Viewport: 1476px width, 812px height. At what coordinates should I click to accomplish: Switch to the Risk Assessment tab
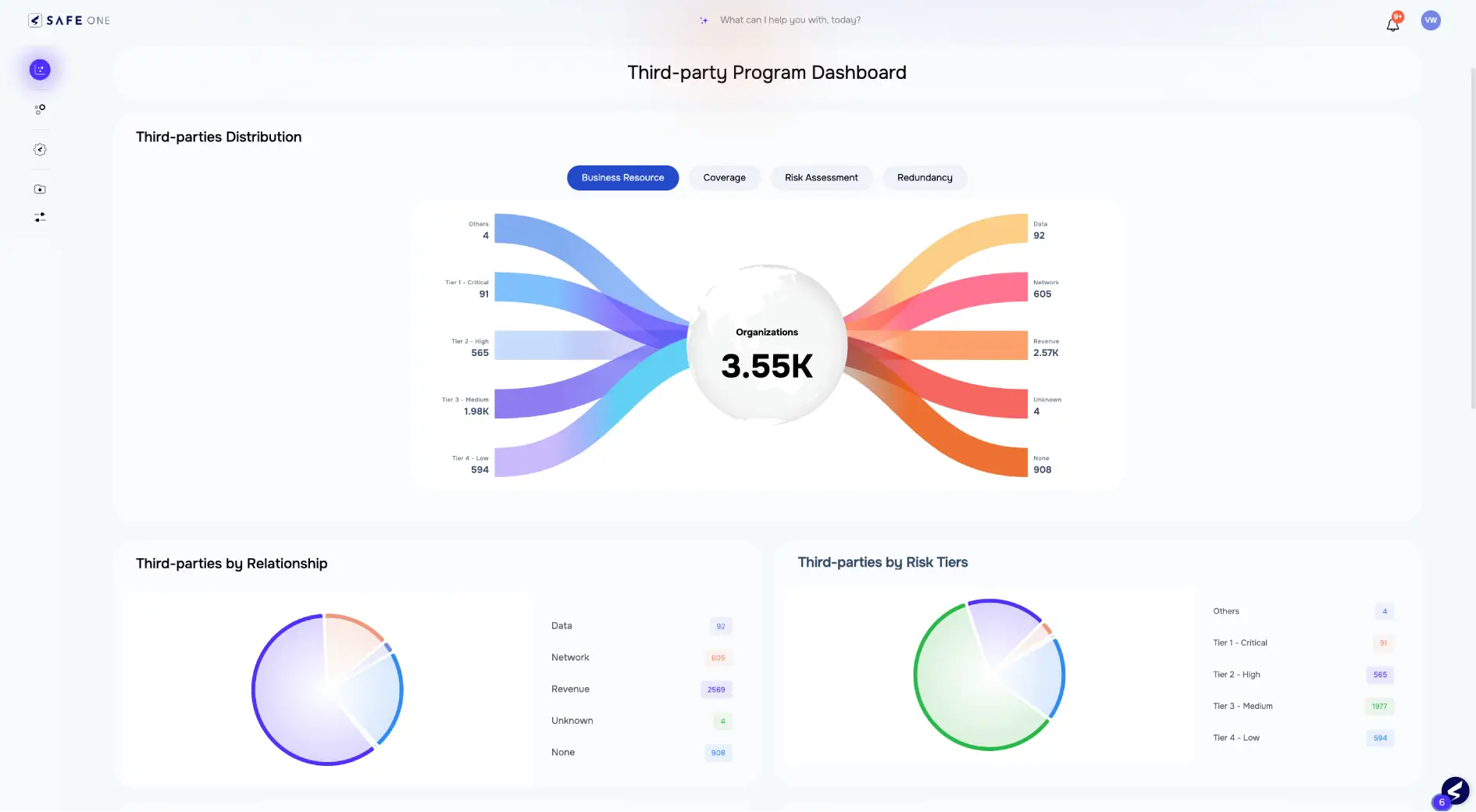point(821,177)
